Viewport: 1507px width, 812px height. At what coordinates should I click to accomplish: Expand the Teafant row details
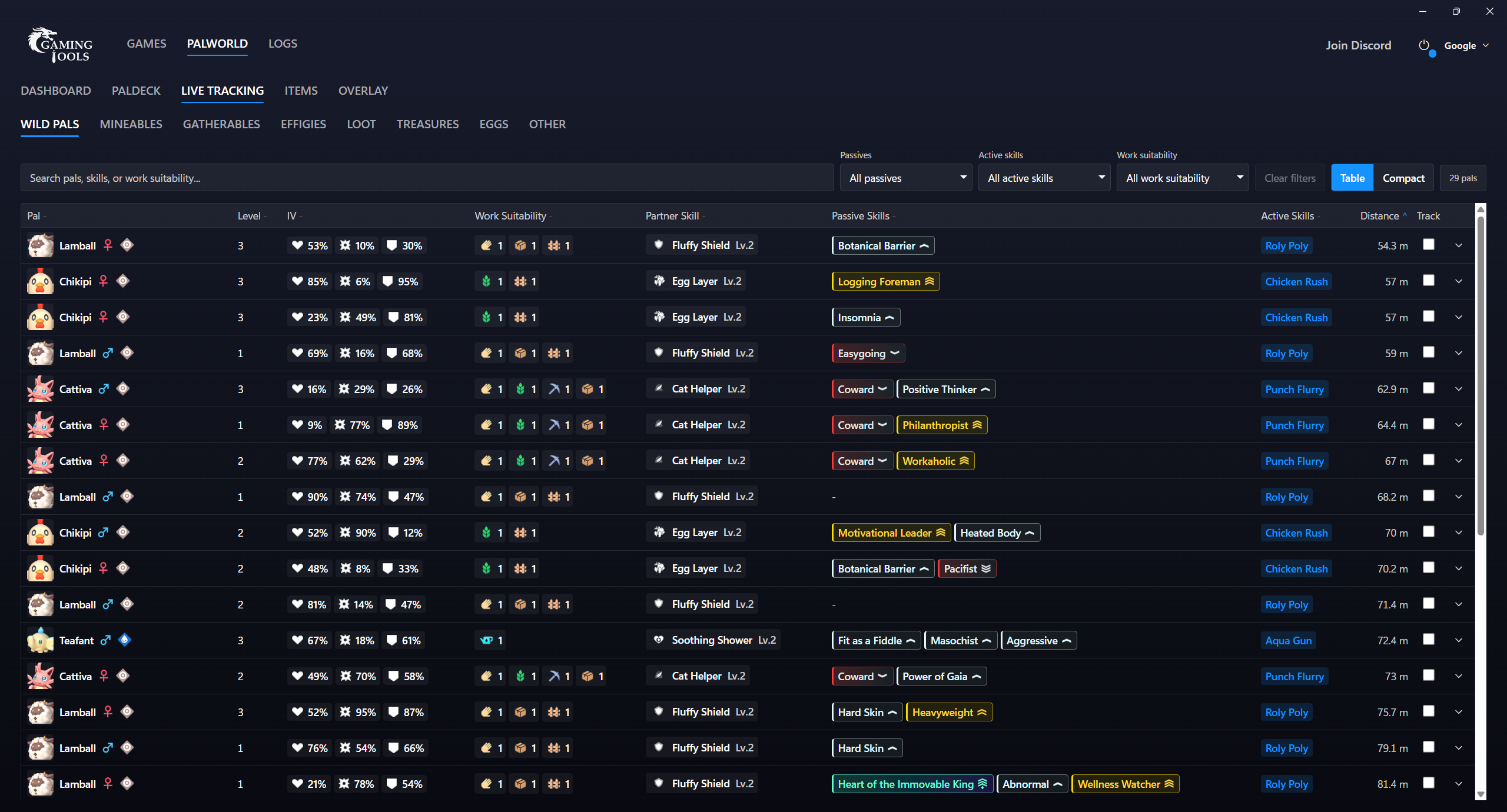[1459, 640]
